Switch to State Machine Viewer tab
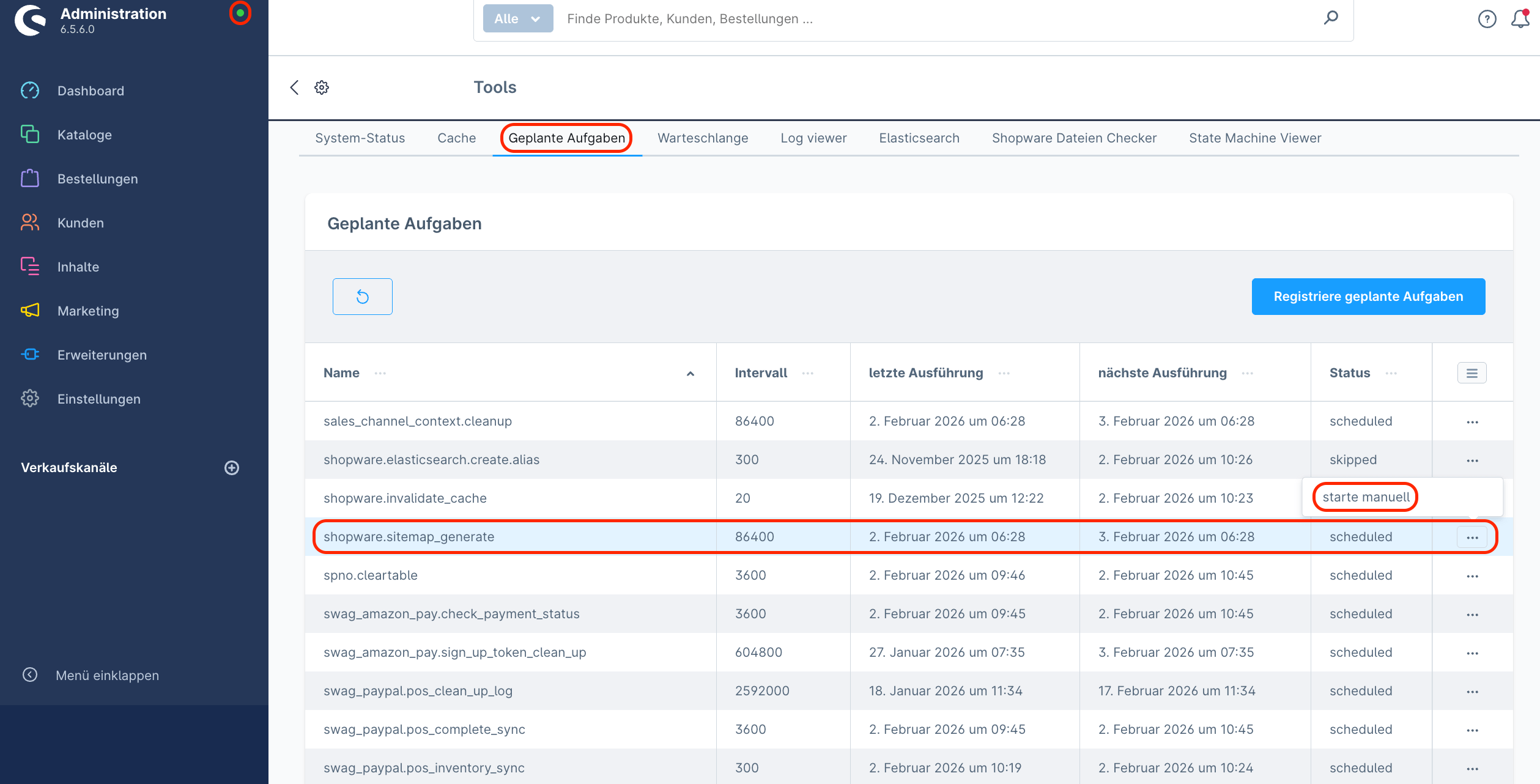The height and width of the screenshot is (784, 1540). coord(1255,138)
